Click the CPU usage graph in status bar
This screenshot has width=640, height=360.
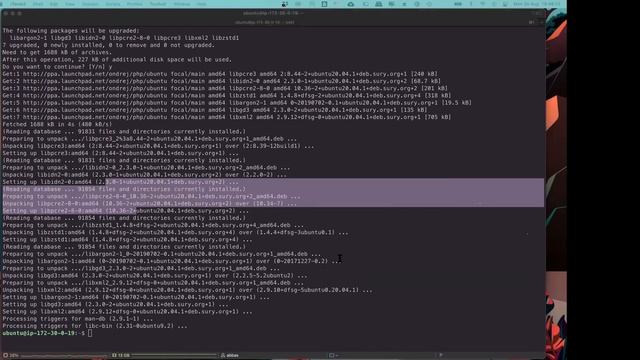pos(64,356)
